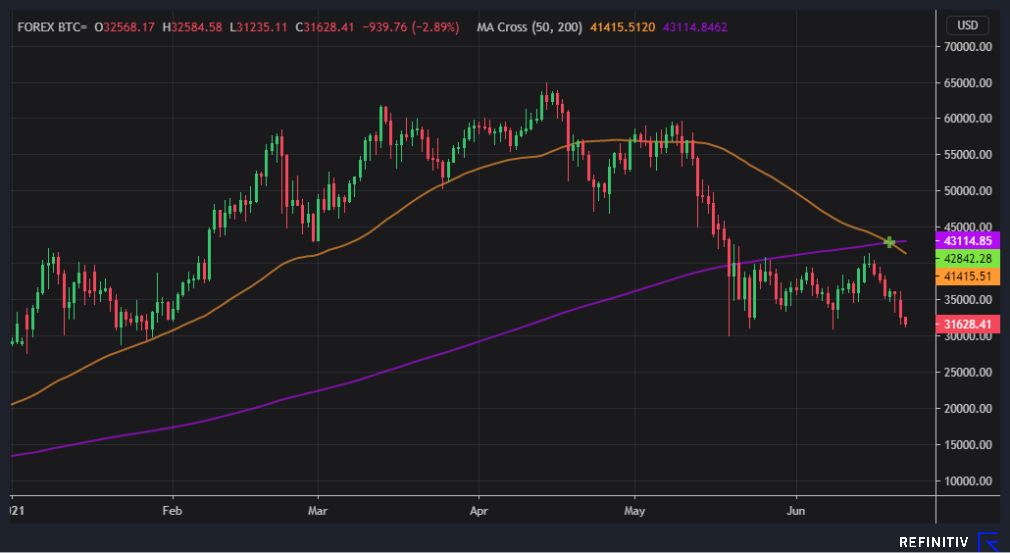
Task: Click the 10000.00 price axis label
Action: click(968, 481)
